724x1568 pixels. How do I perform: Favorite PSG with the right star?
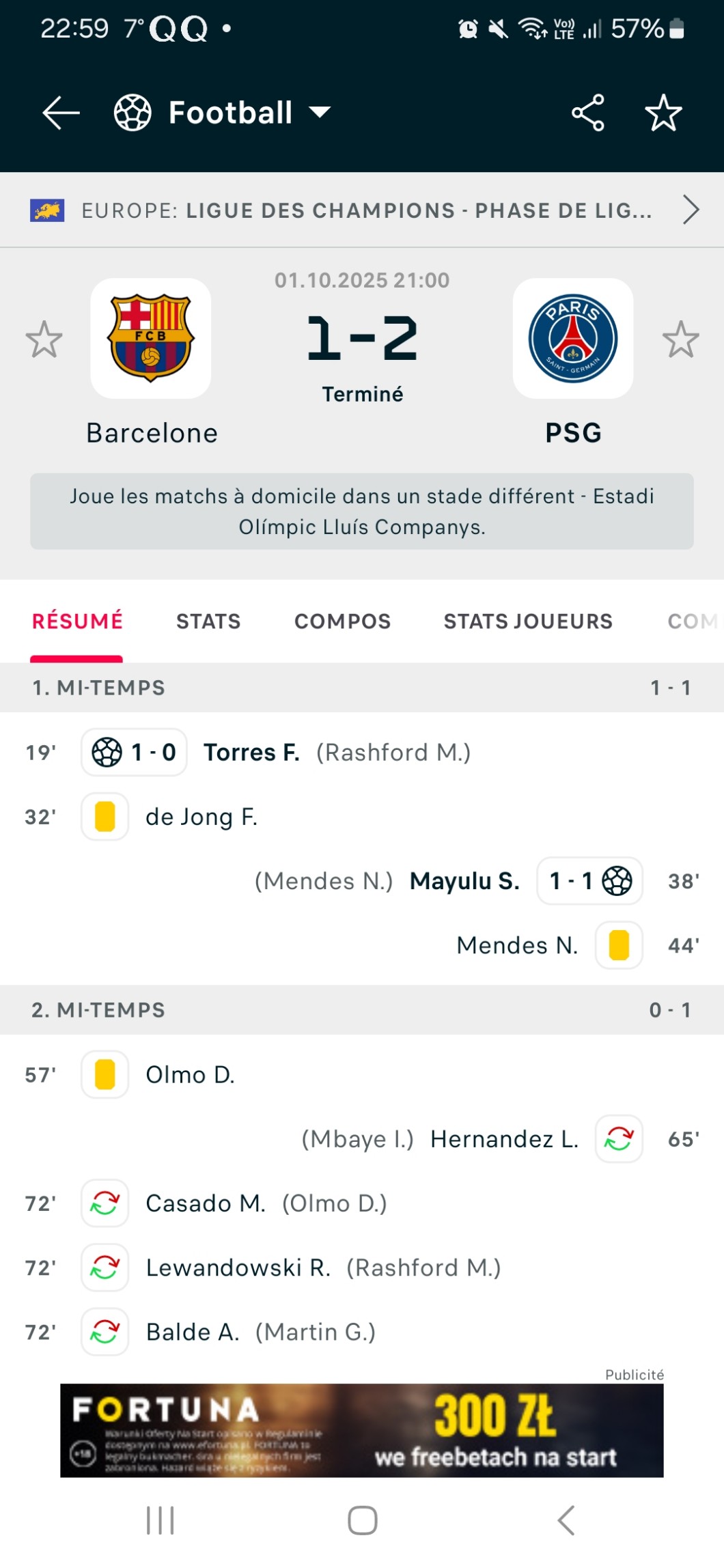[680, 339]
